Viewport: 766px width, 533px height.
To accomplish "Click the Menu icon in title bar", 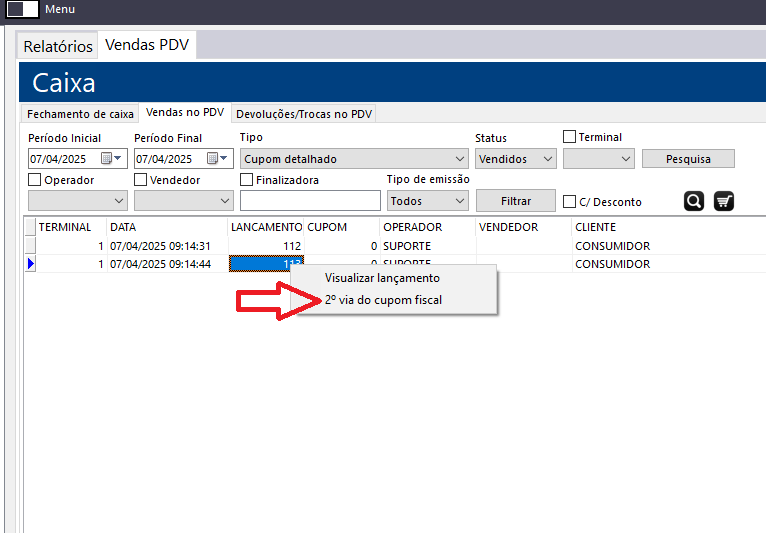I will [x=22, y=9].
